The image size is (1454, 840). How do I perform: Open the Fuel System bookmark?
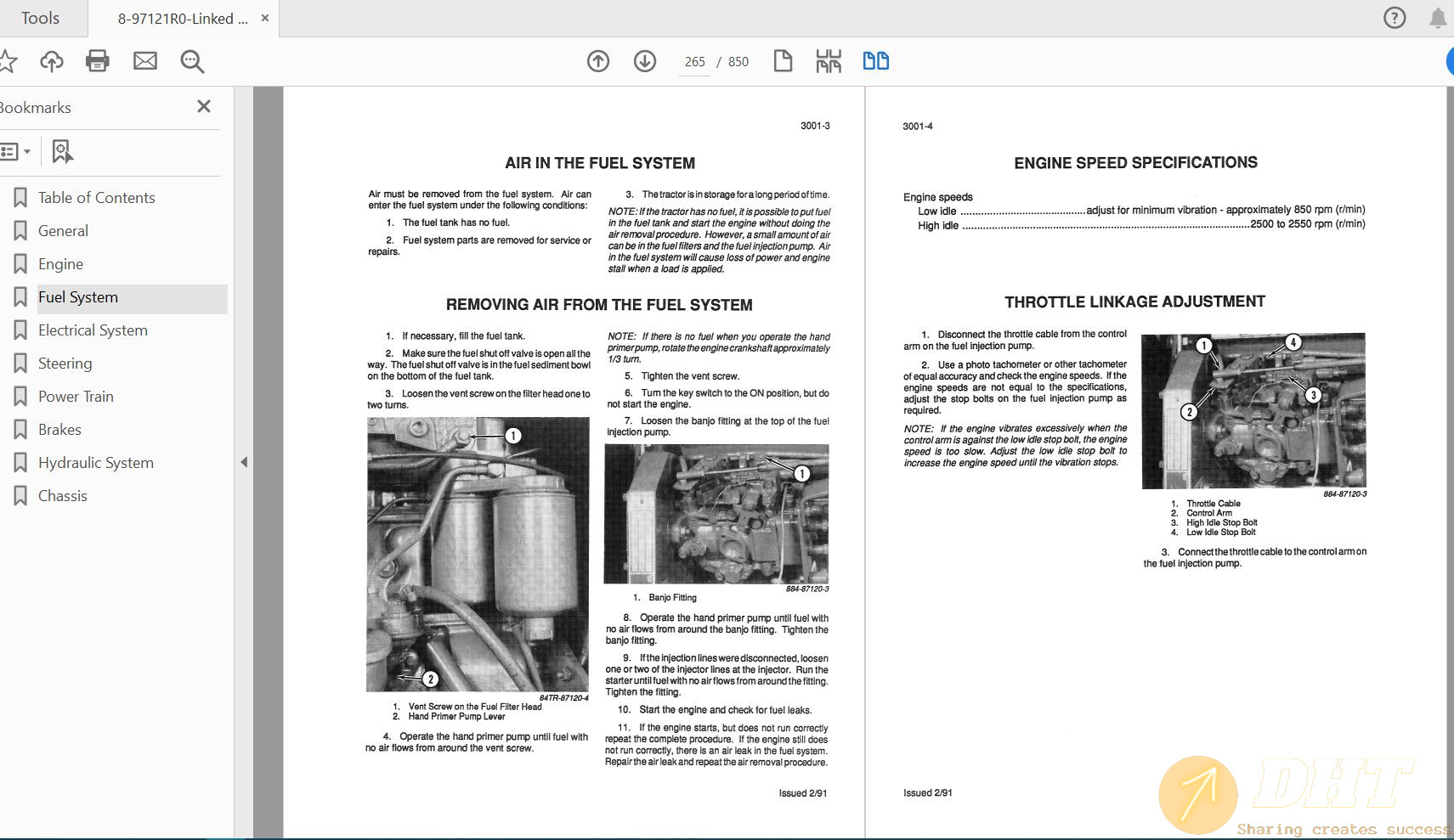[x=77, y=296]
